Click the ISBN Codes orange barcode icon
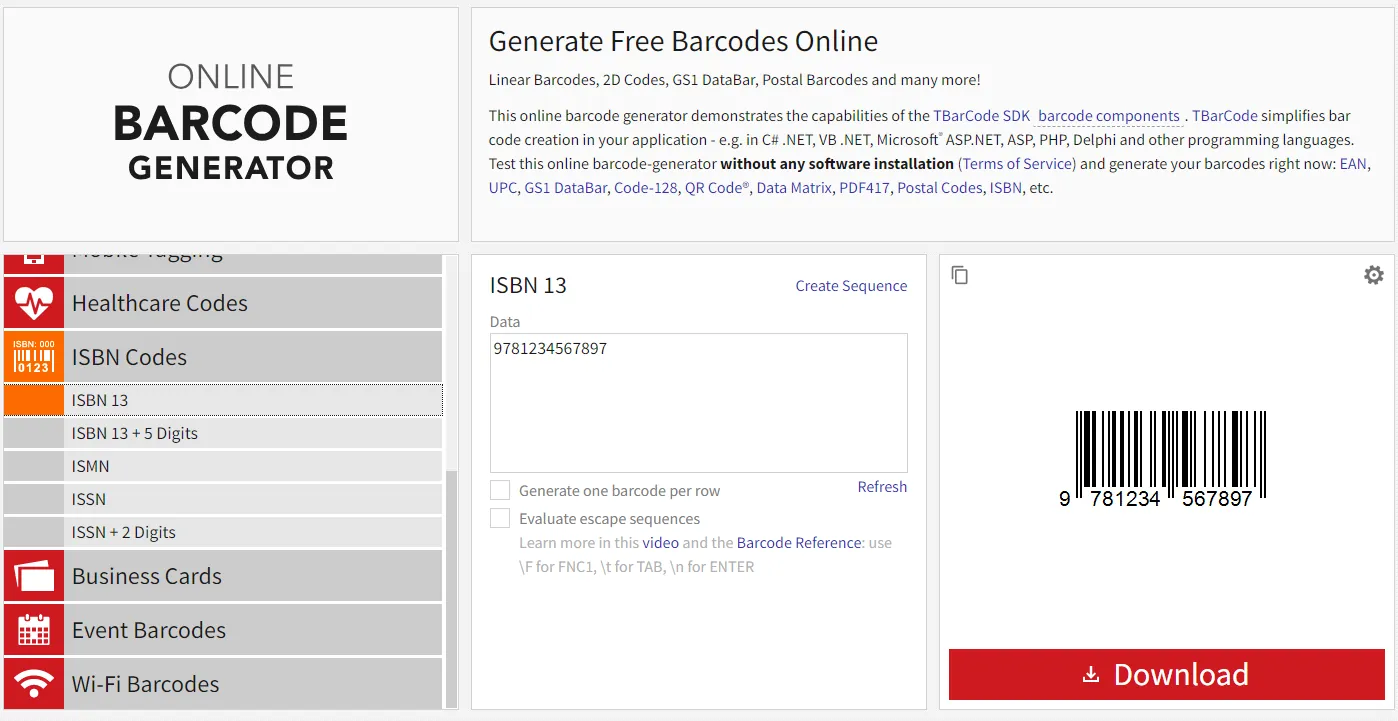This screenshot has height=721, width=1398. click(x=34, y=357)
